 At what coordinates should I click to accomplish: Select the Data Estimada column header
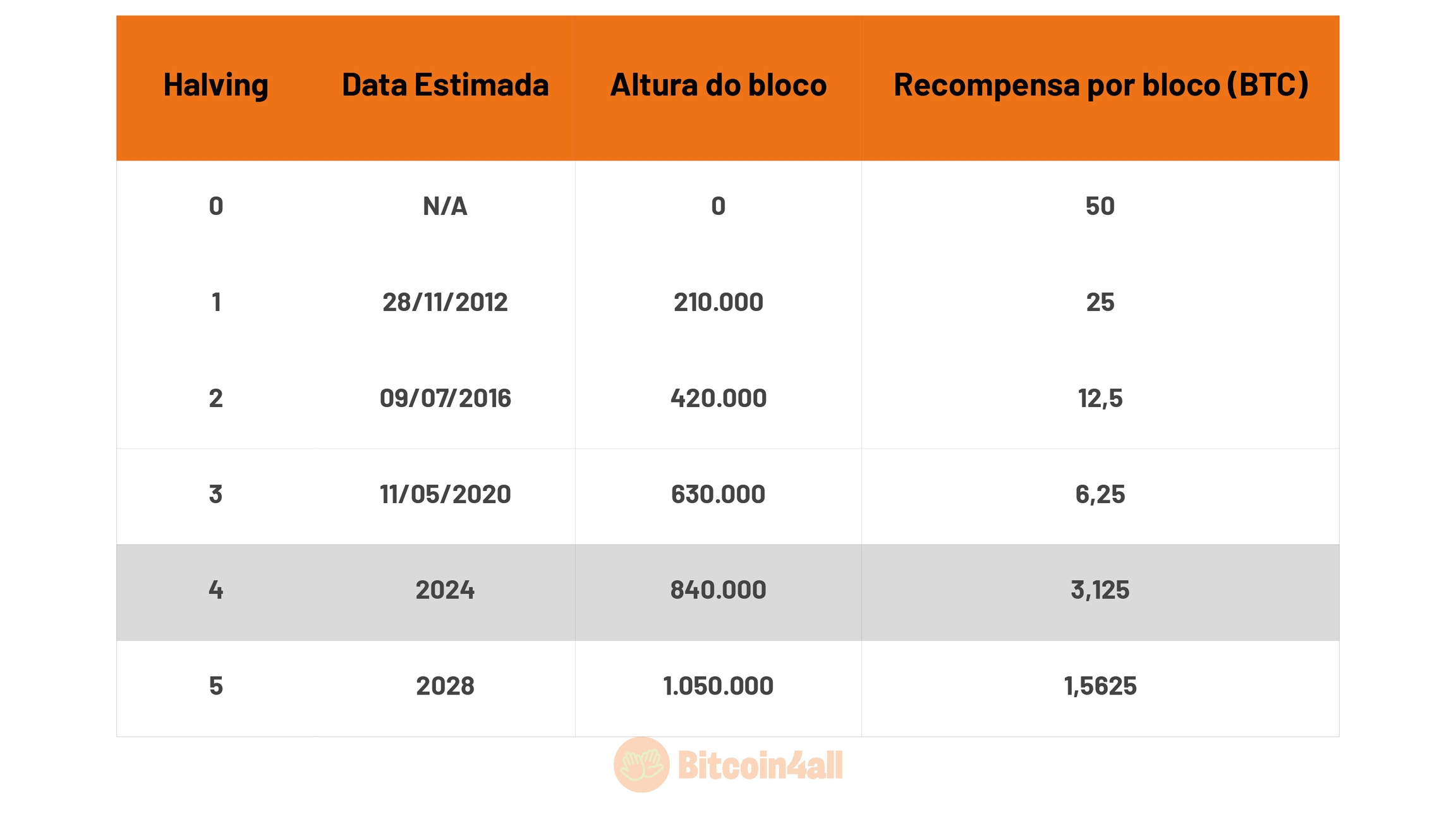[x=445, y=85]
